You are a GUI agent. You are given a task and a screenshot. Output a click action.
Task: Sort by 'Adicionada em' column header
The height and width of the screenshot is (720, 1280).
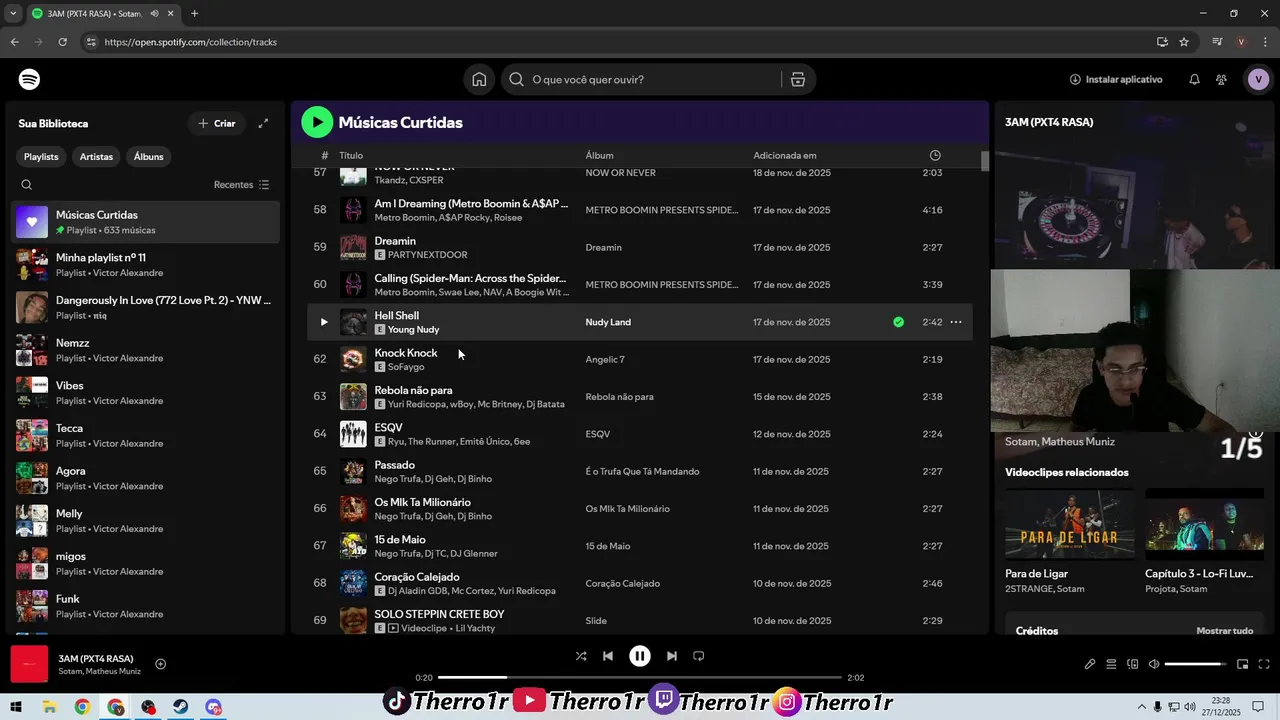click(785, 155)
